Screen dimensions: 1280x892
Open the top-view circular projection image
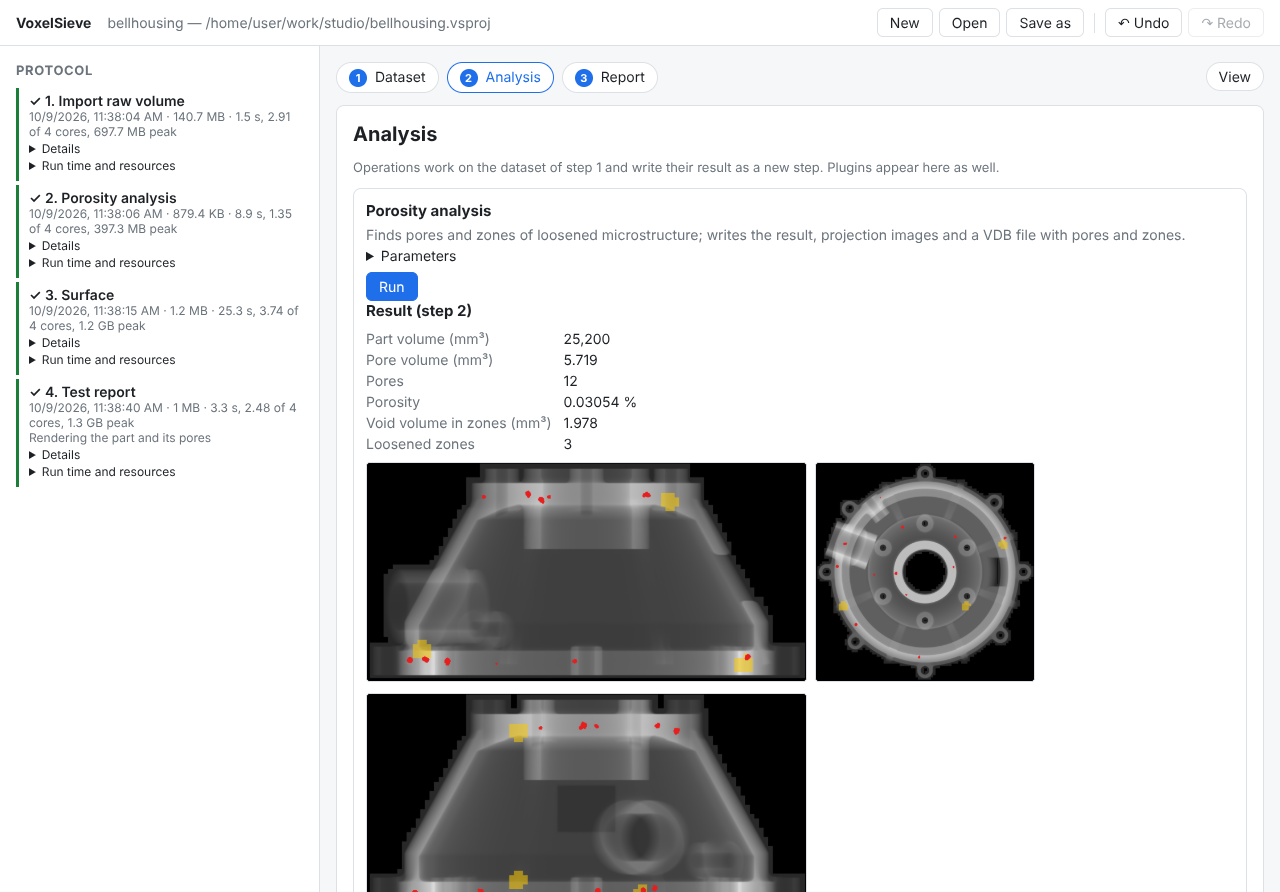click(925, 572)
